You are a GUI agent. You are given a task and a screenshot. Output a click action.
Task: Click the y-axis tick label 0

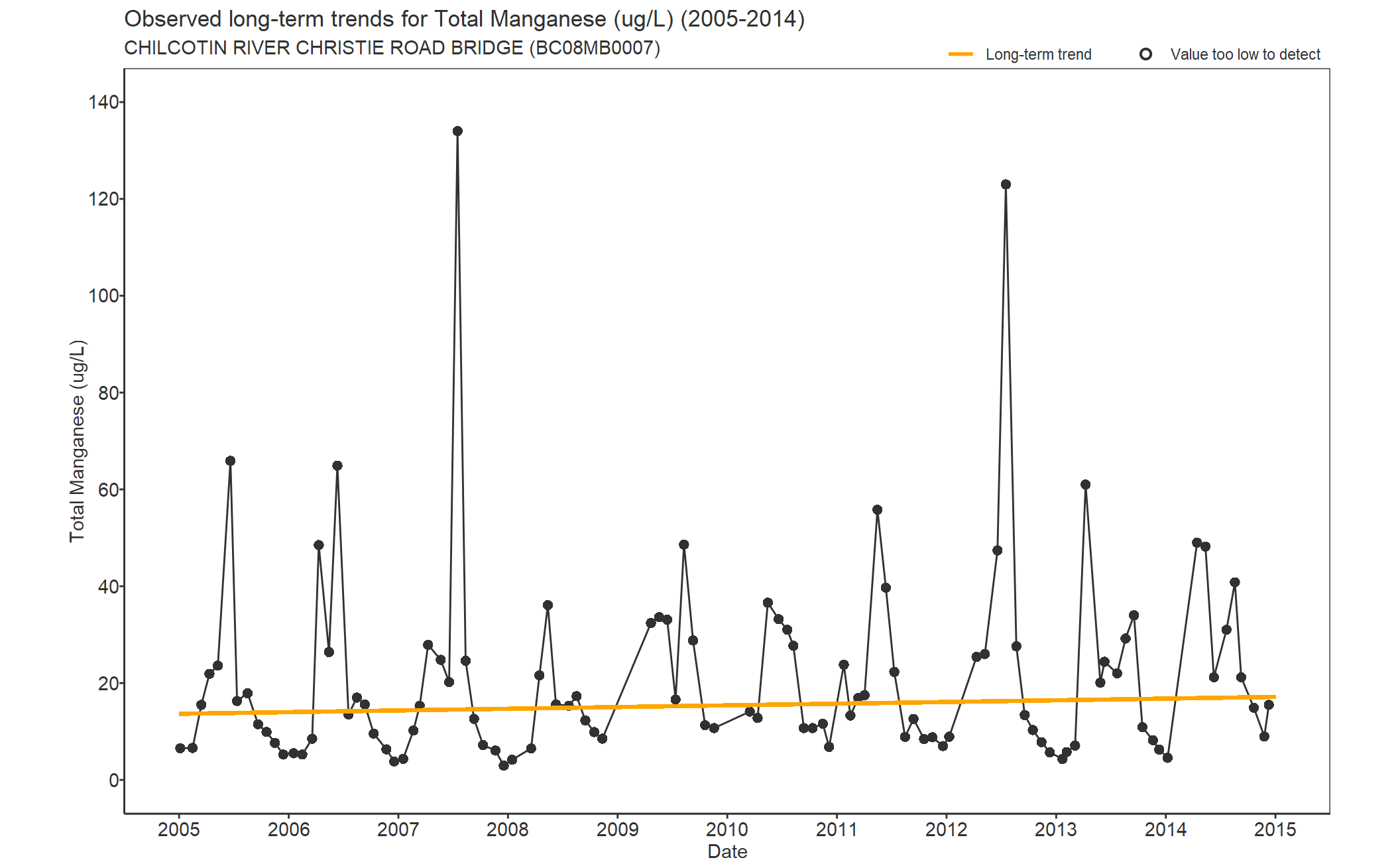point(114,780)
